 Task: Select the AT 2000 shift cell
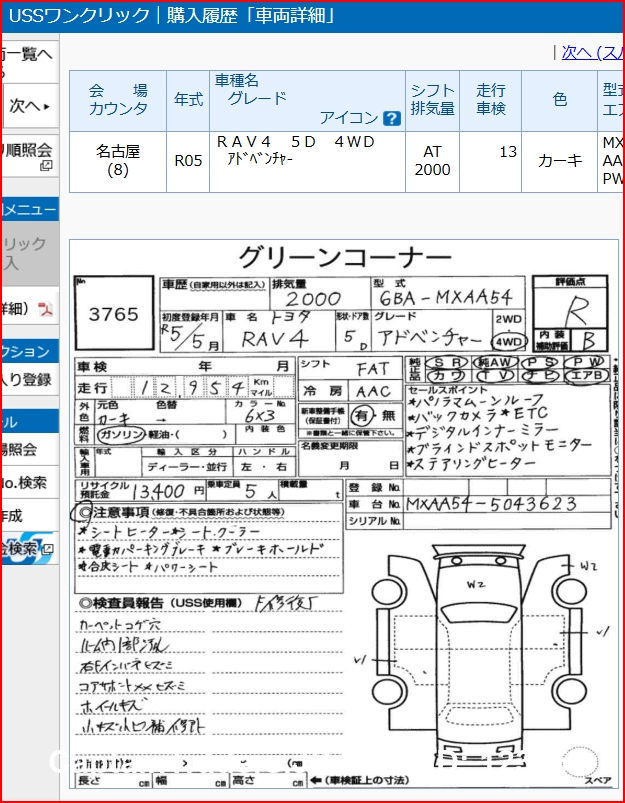tap(432, 161)
